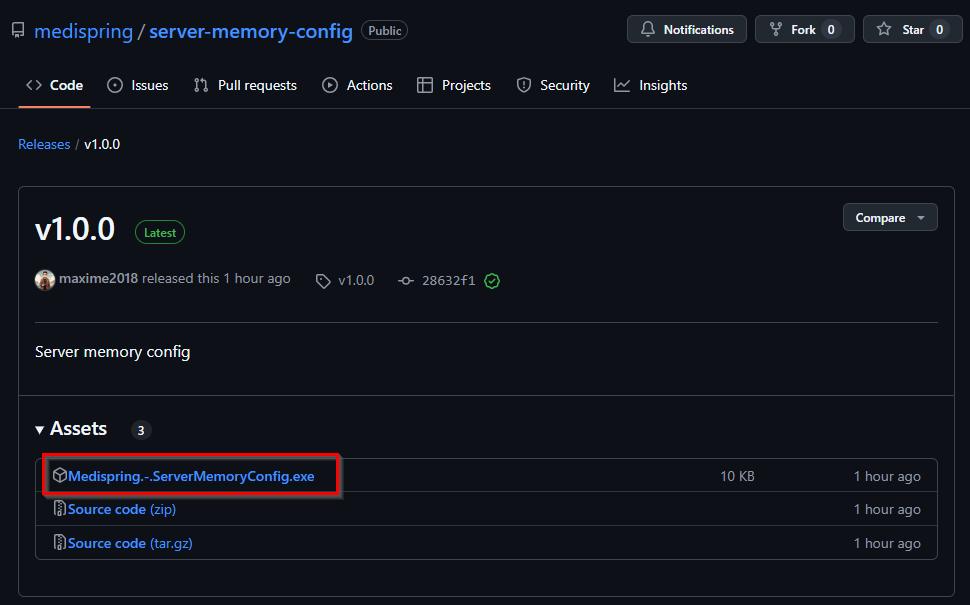This screenshot has width=970, height=605.
Task: Click the 'released this 1 hour ago' text
Action: (216, 279)
